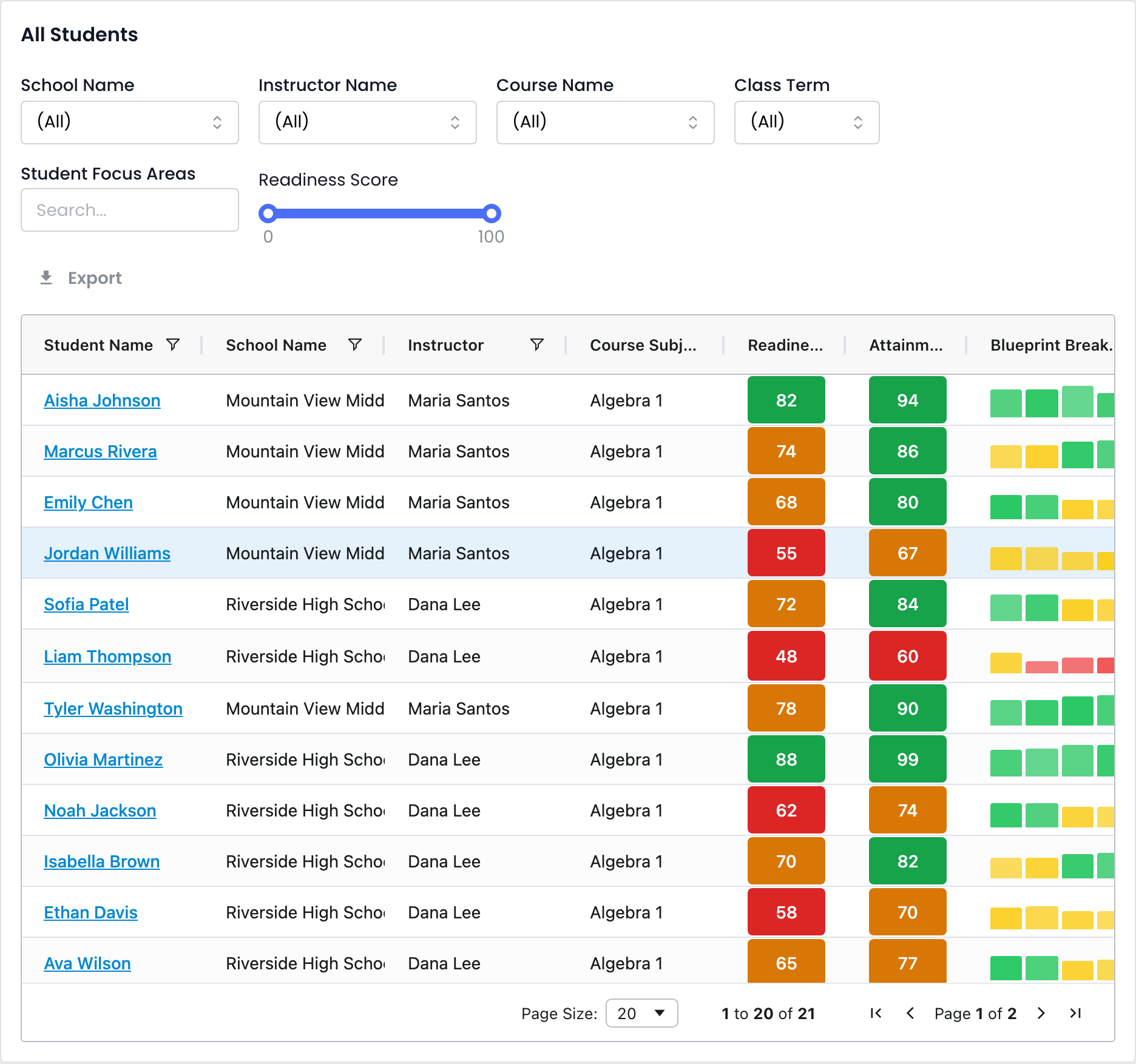Go to the next page of results
1136x1064 pixels.
click(x=1041, y=1013)
